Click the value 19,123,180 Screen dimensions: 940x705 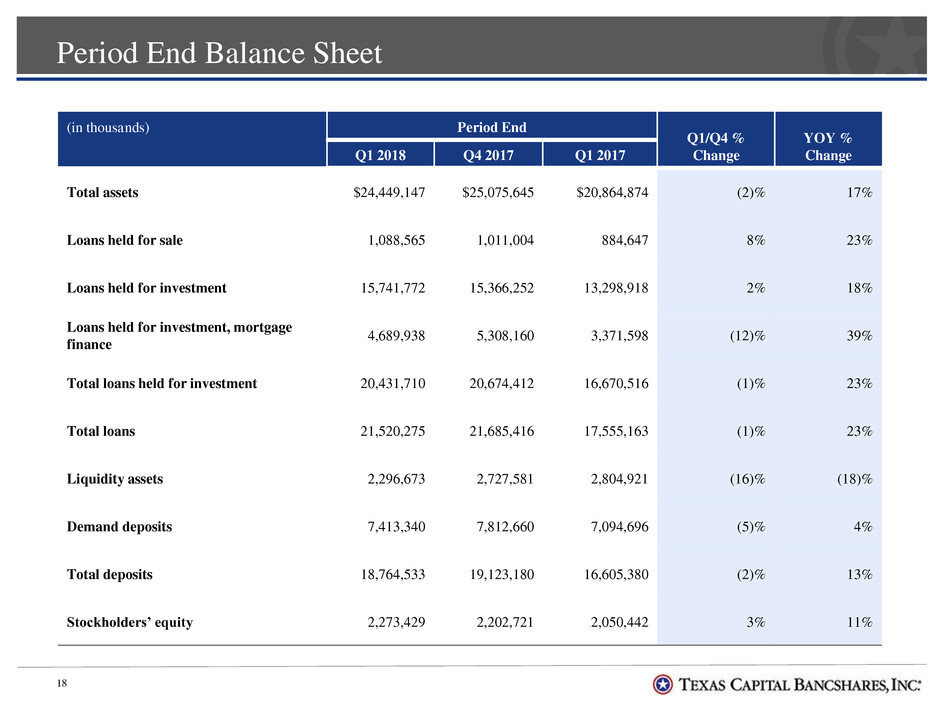pos(502,575)
